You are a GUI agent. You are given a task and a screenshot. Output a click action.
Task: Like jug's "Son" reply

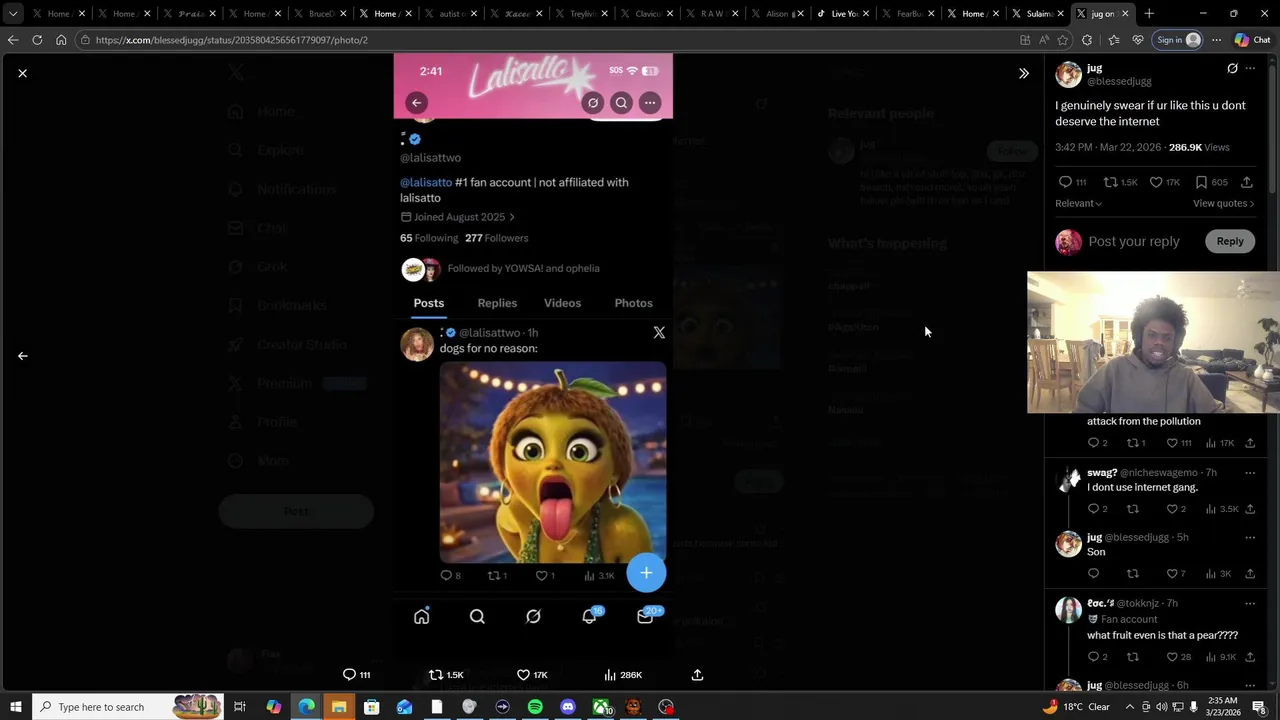click(1176, 574)
